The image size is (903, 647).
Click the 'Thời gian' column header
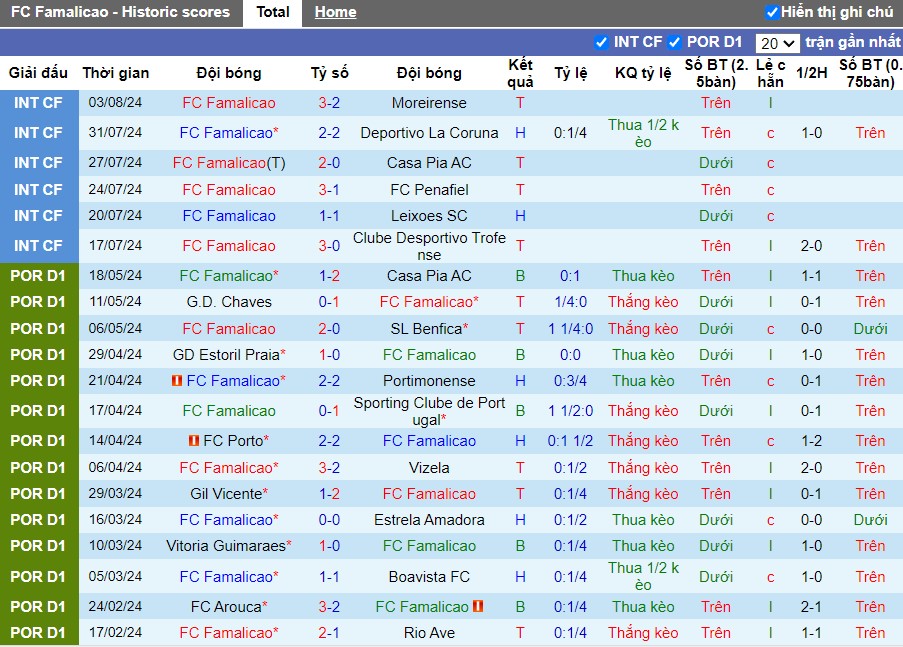(115, 73)
